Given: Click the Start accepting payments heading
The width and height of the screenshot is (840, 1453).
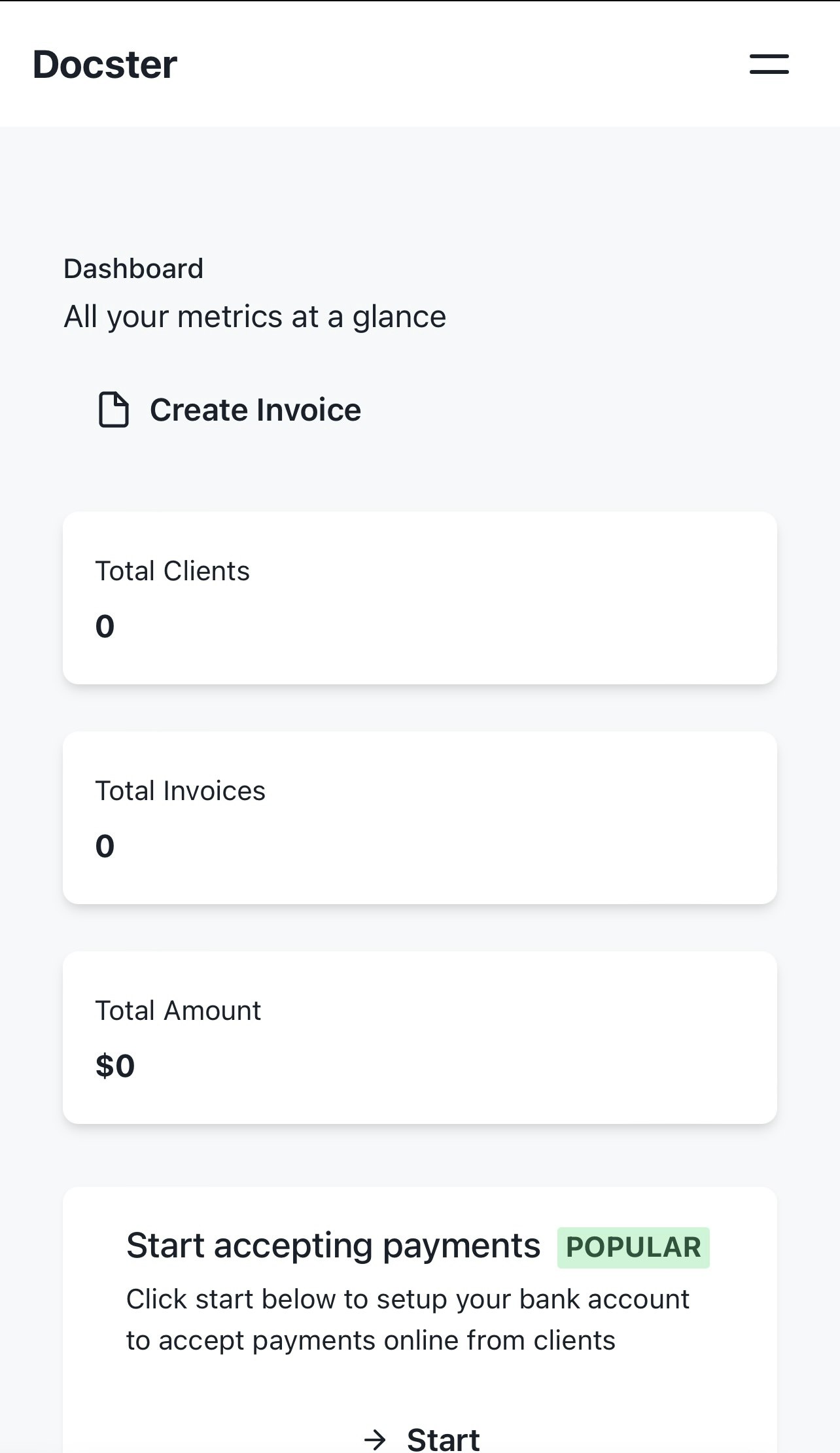Looking at the screenshot, I should coord(334,1246).
